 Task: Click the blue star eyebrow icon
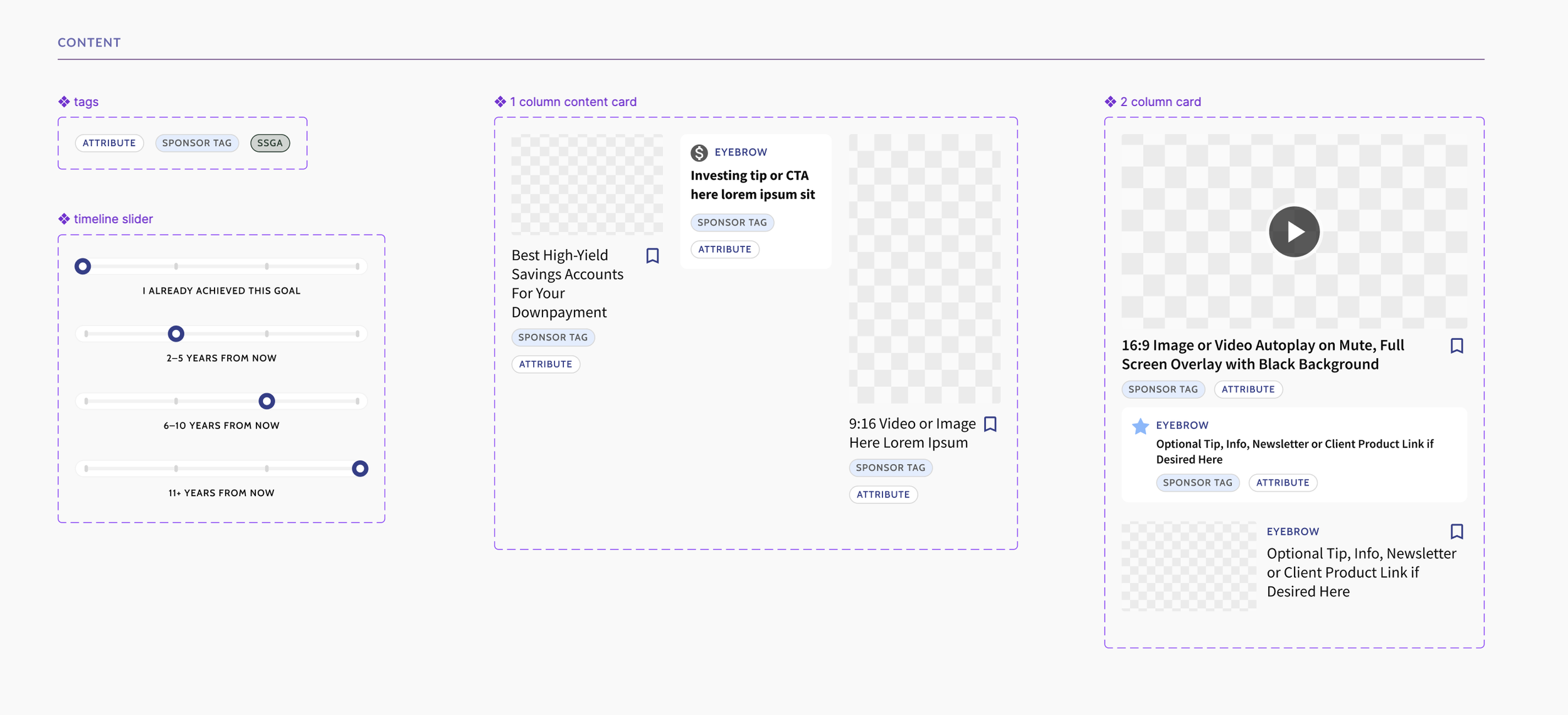[x=1140, y=426]
